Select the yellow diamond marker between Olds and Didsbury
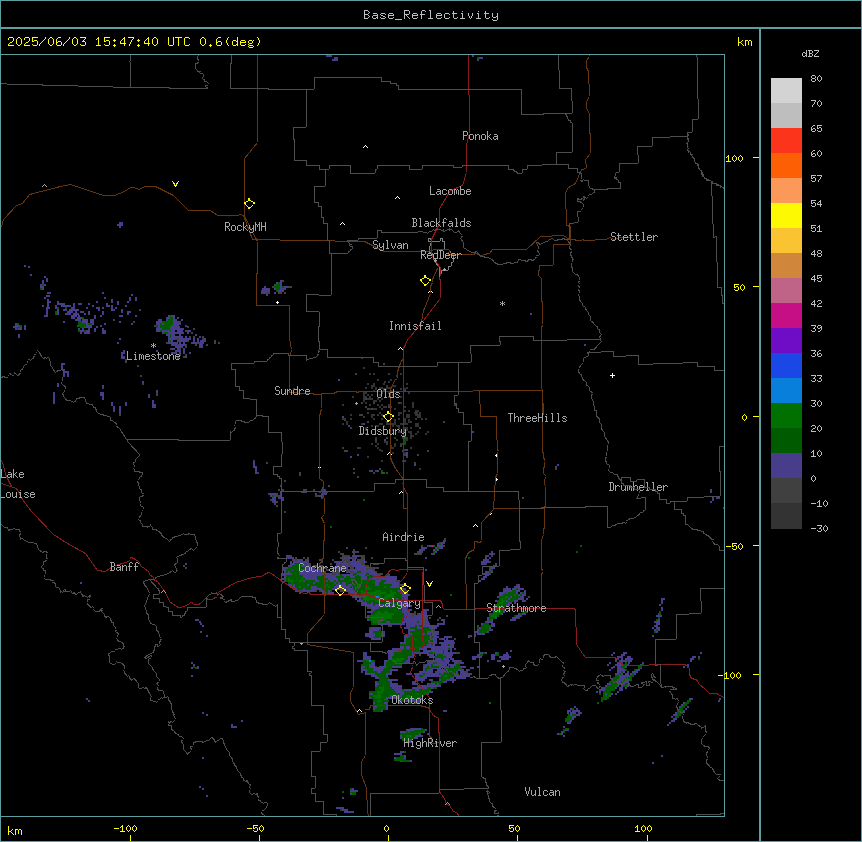862x842 pixels. (x=388, y=417)
